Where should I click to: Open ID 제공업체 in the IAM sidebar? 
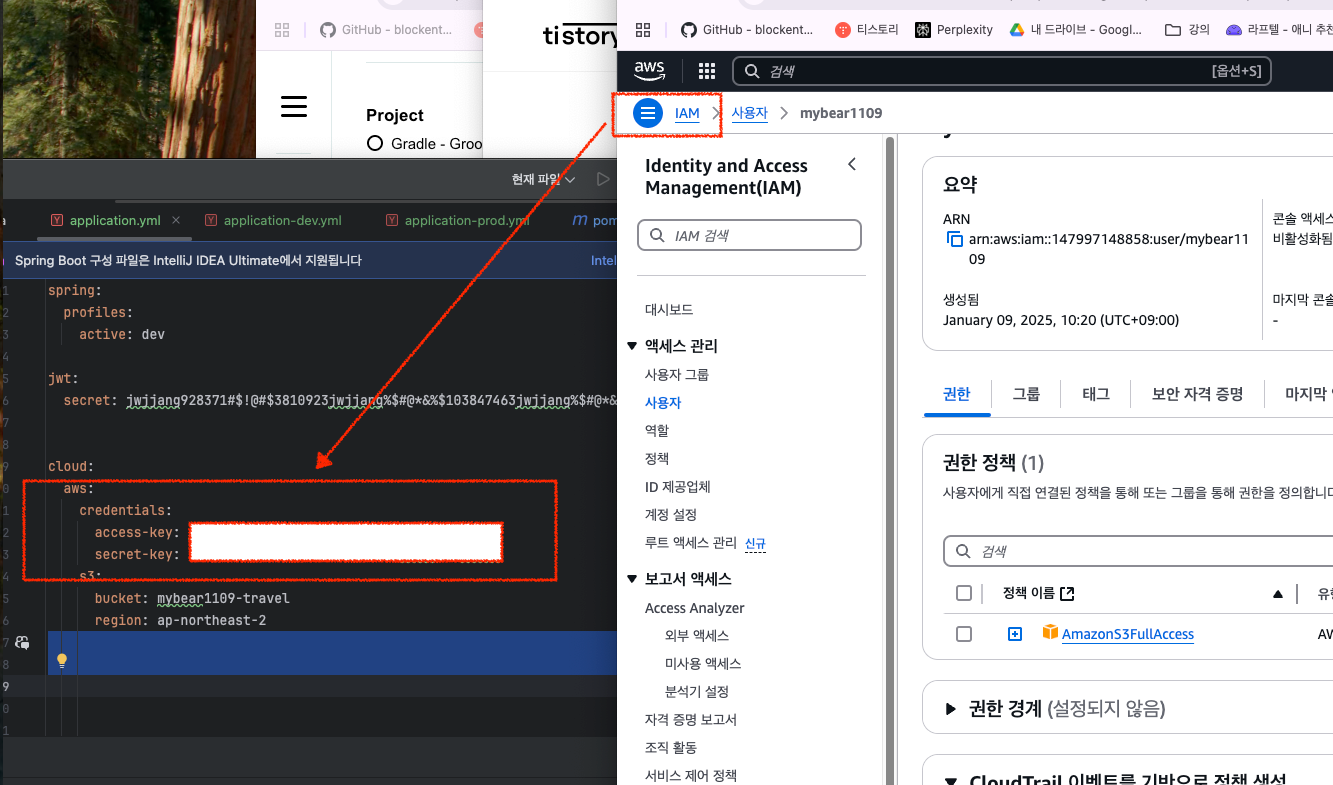678,487
